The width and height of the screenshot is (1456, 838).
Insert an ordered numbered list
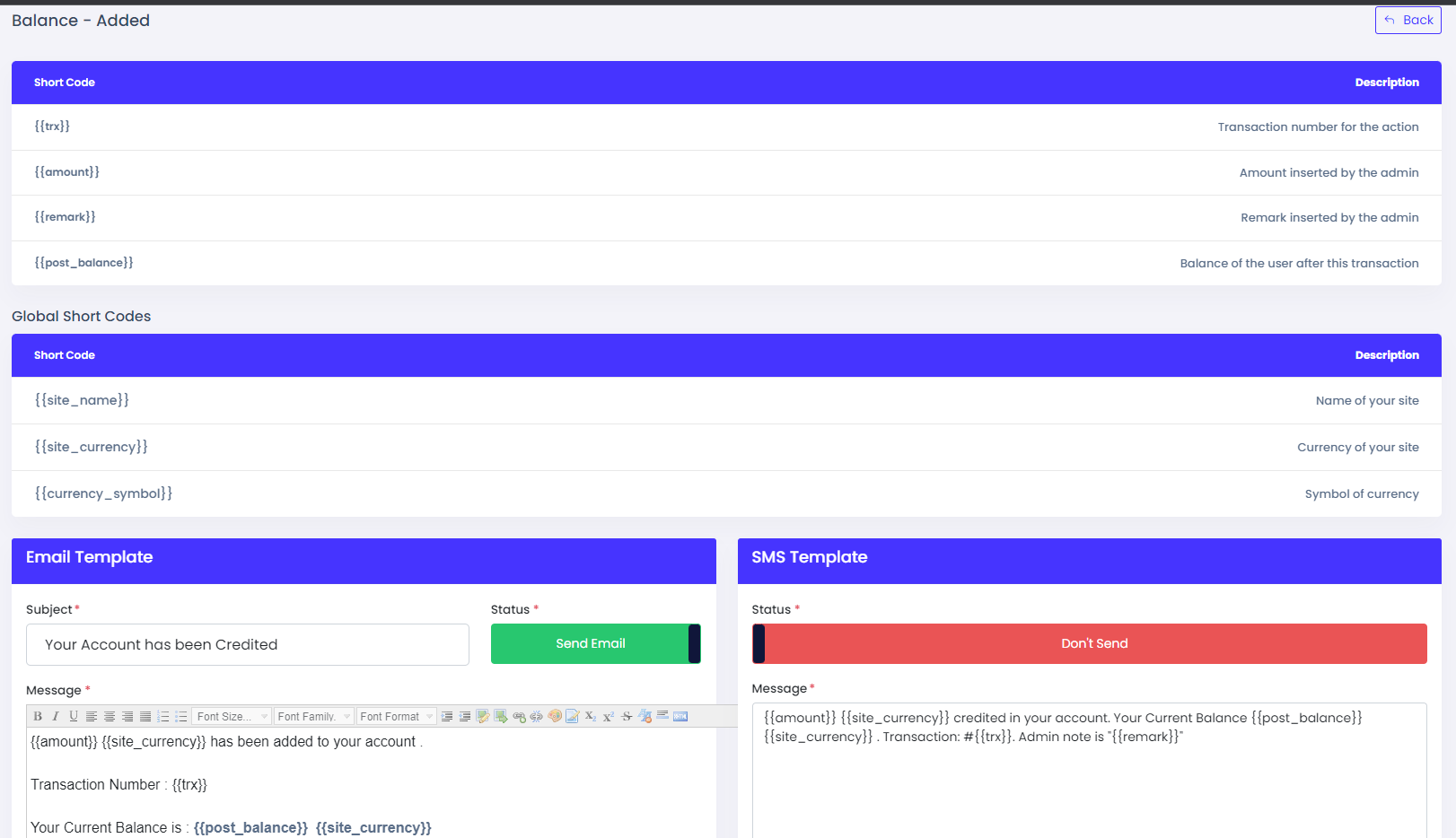coord(163,716)
